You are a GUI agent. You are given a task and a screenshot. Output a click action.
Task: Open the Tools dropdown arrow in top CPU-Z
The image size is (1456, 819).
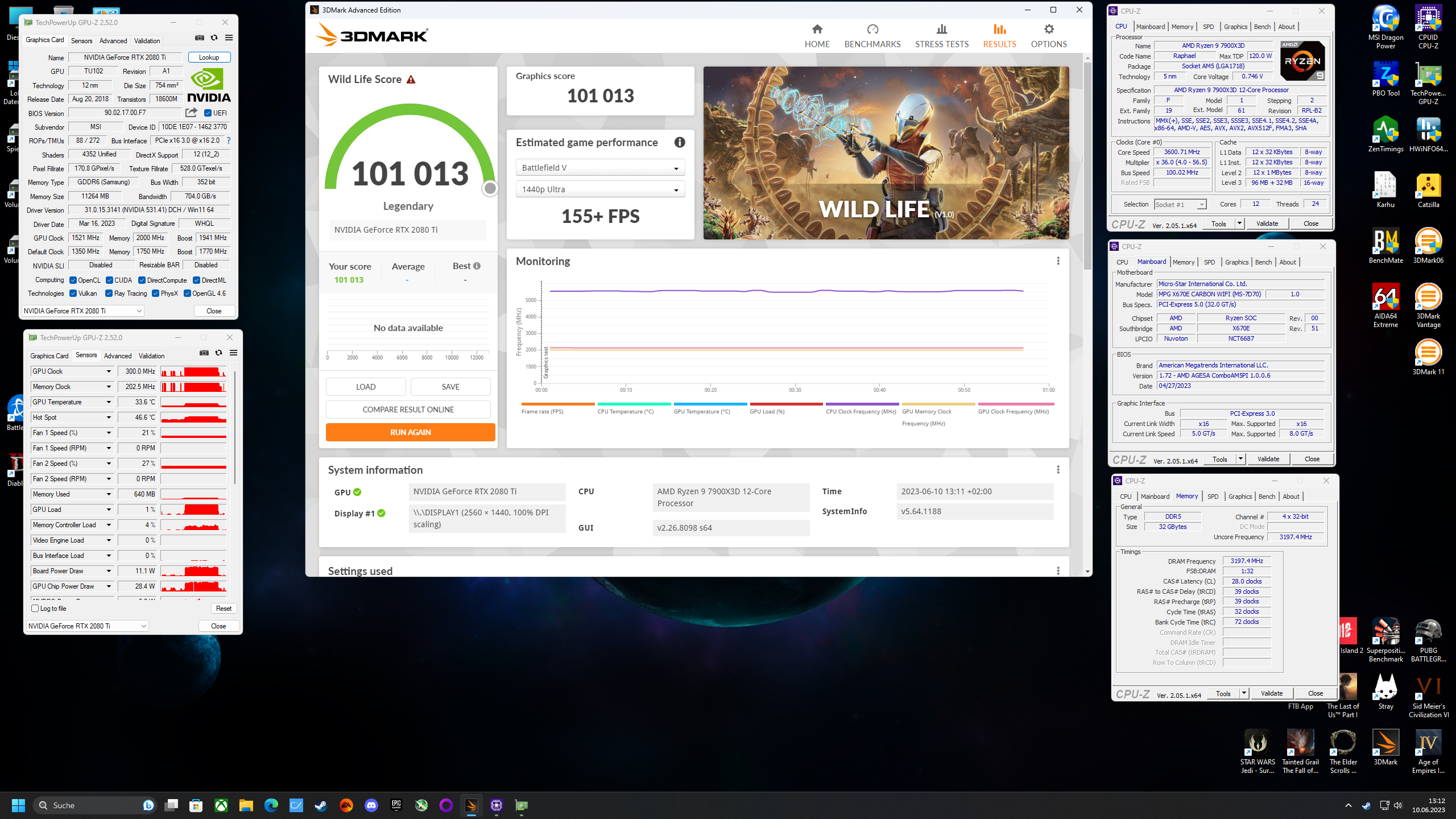[1239, 224]
